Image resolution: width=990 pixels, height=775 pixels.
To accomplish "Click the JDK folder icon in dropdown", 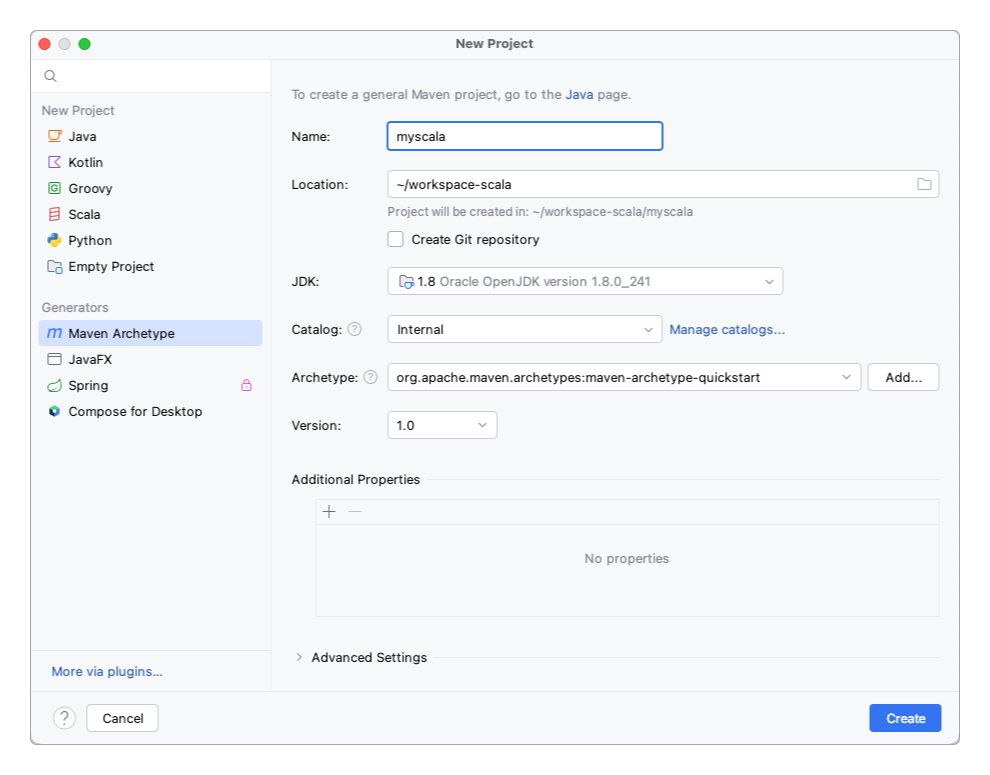I will 407,282.
